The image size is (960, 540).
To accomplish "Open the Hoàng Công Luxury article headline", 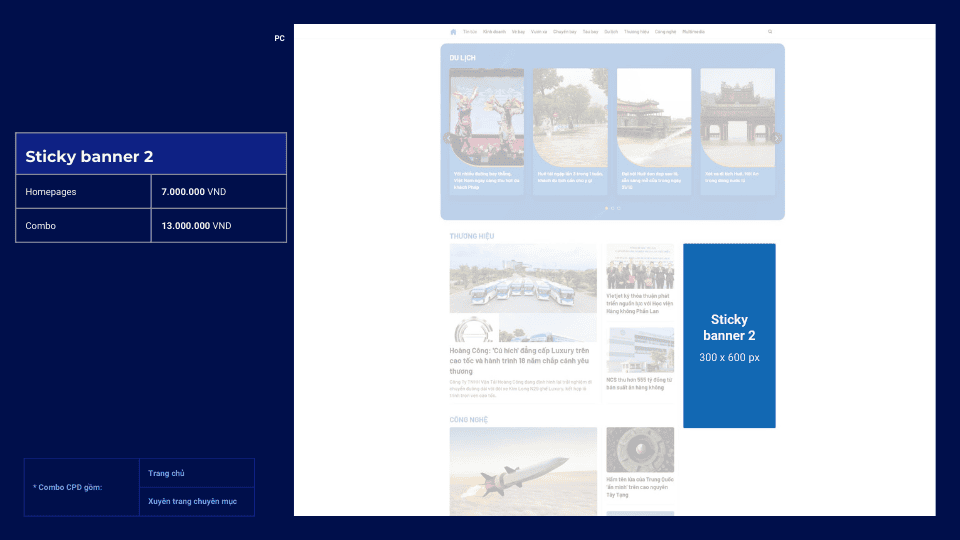I will pyautogui.click(x=519, y=361).
